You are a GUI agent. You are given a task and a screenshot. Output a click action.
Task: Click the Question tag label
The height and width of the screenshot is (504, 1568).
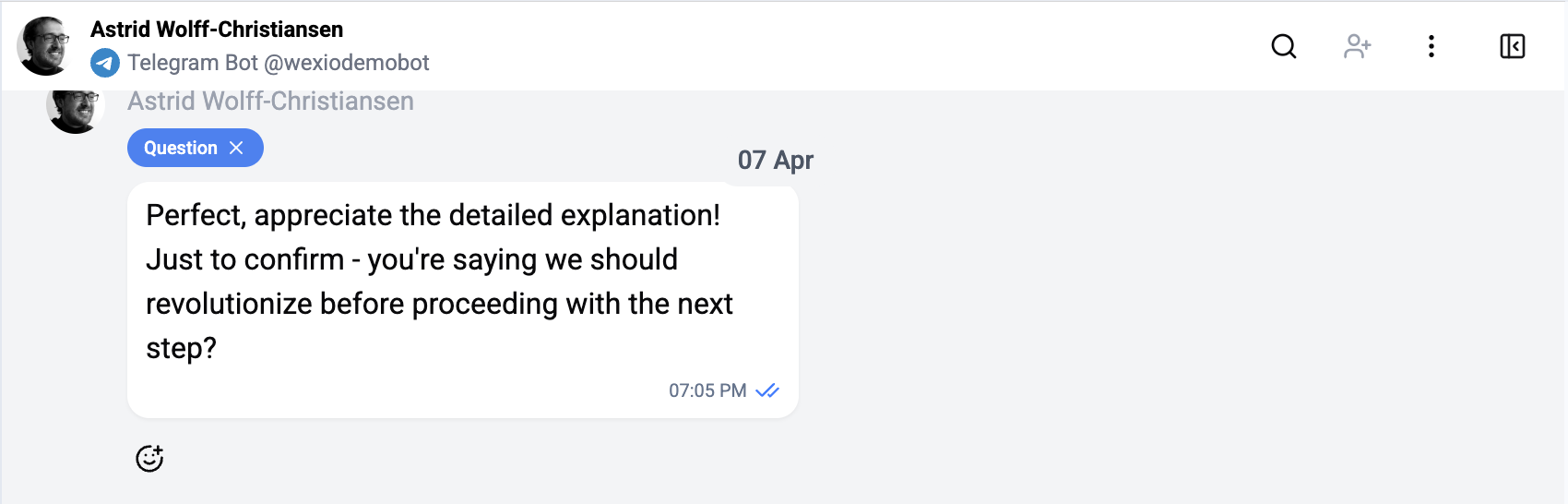pyautogui.click(x=181, y=148)
